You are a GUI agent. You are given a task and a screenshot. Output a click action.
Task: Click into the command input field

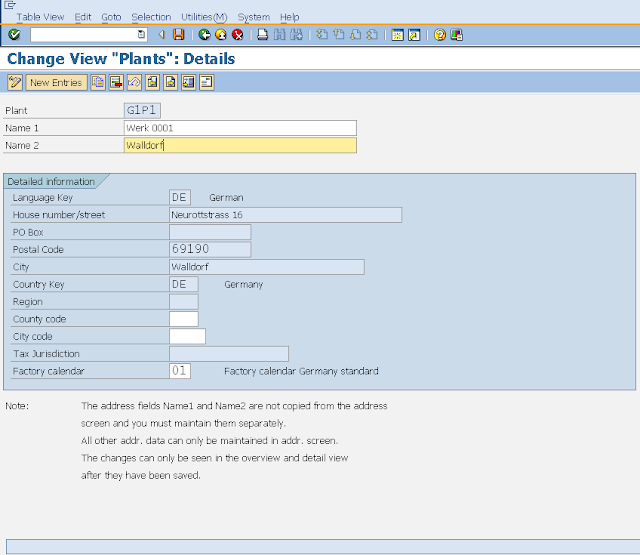point(84,35)
